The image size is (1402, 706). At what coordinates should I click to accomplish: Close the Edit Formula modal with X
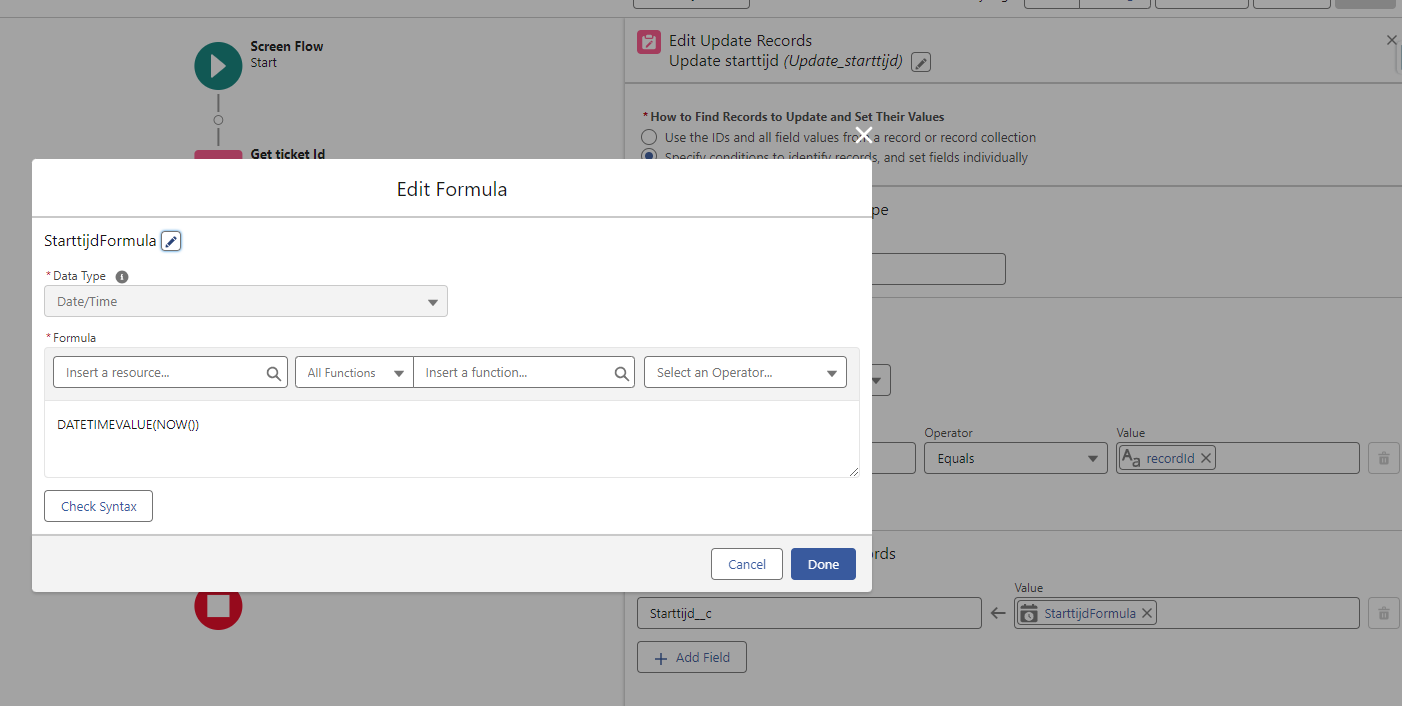[864, 135]
